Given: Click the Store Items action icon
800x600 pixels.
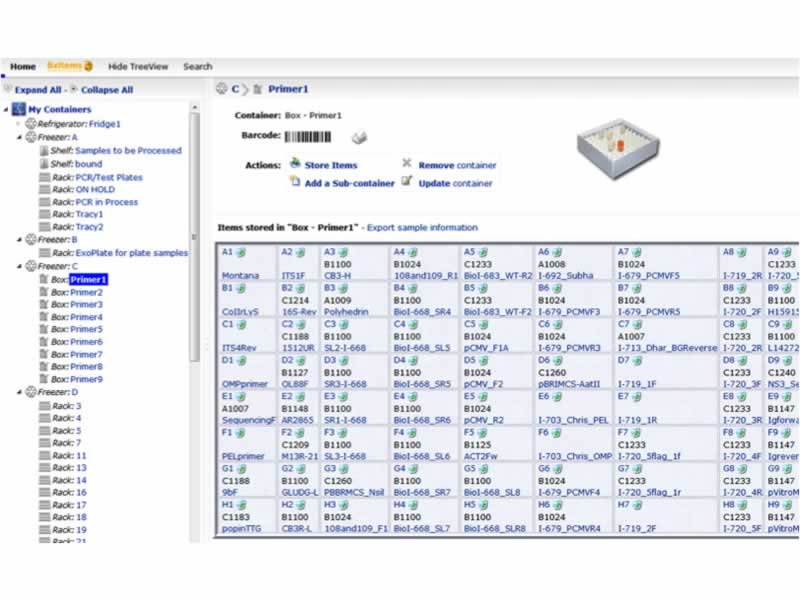Looking at the screenshot, I should click(x=295, y=164).
